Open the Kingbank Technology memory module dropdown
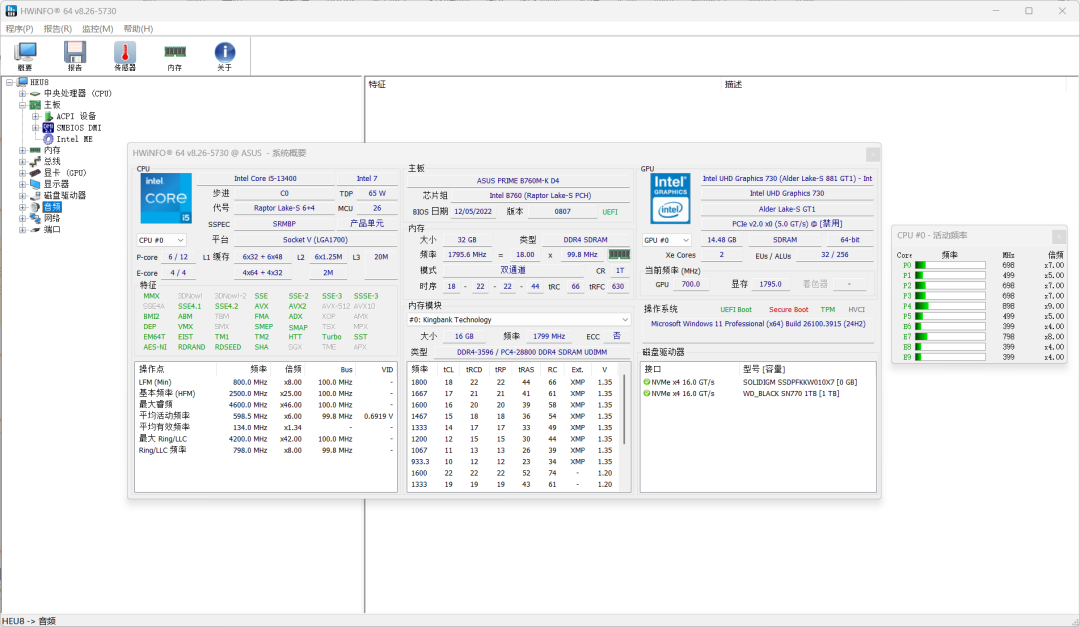Image resolution: width=1080 pixels, height=627 pixels. point(519,320)
